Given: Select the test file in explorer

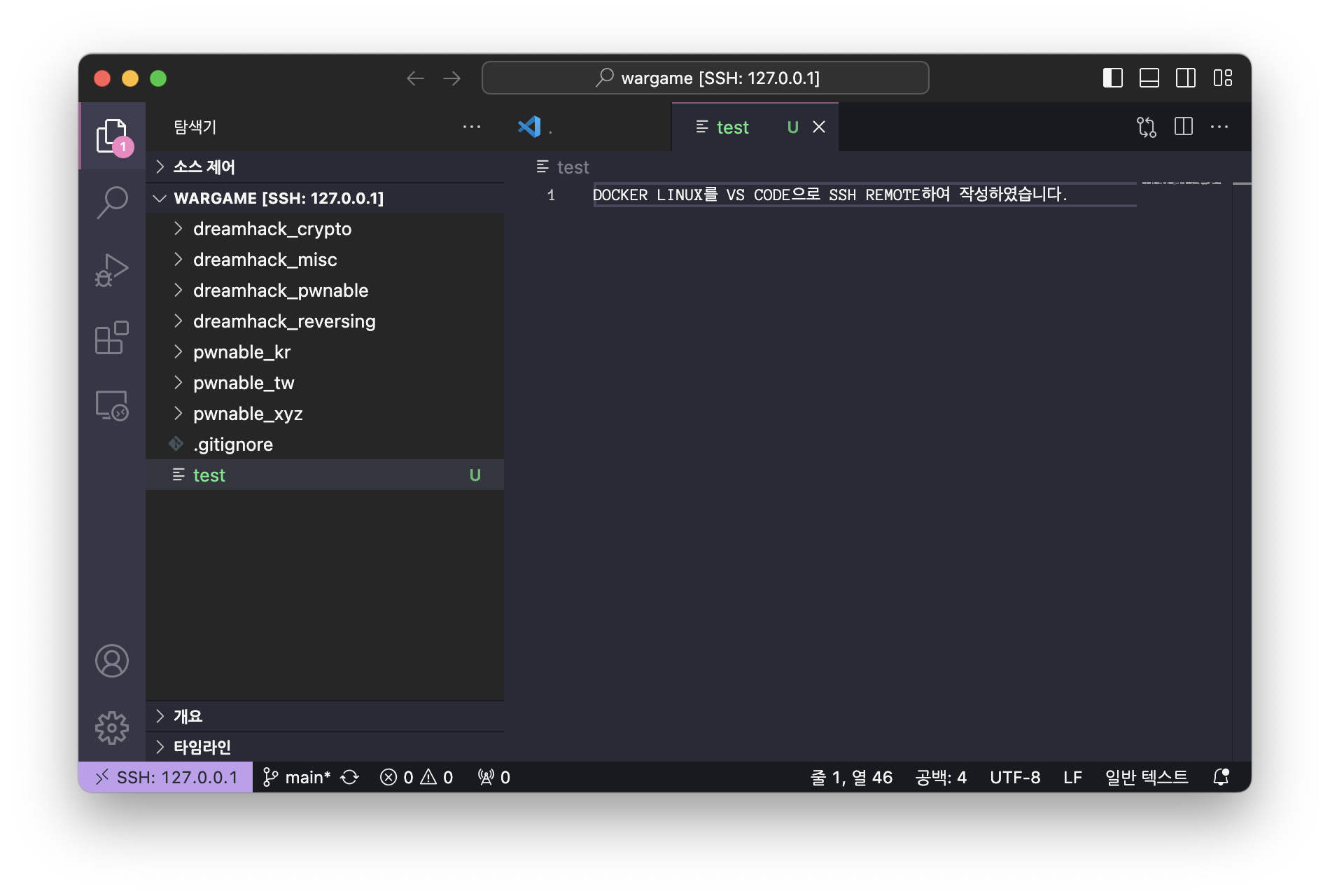Looking at the screenshot, I should tap(325, 475).
